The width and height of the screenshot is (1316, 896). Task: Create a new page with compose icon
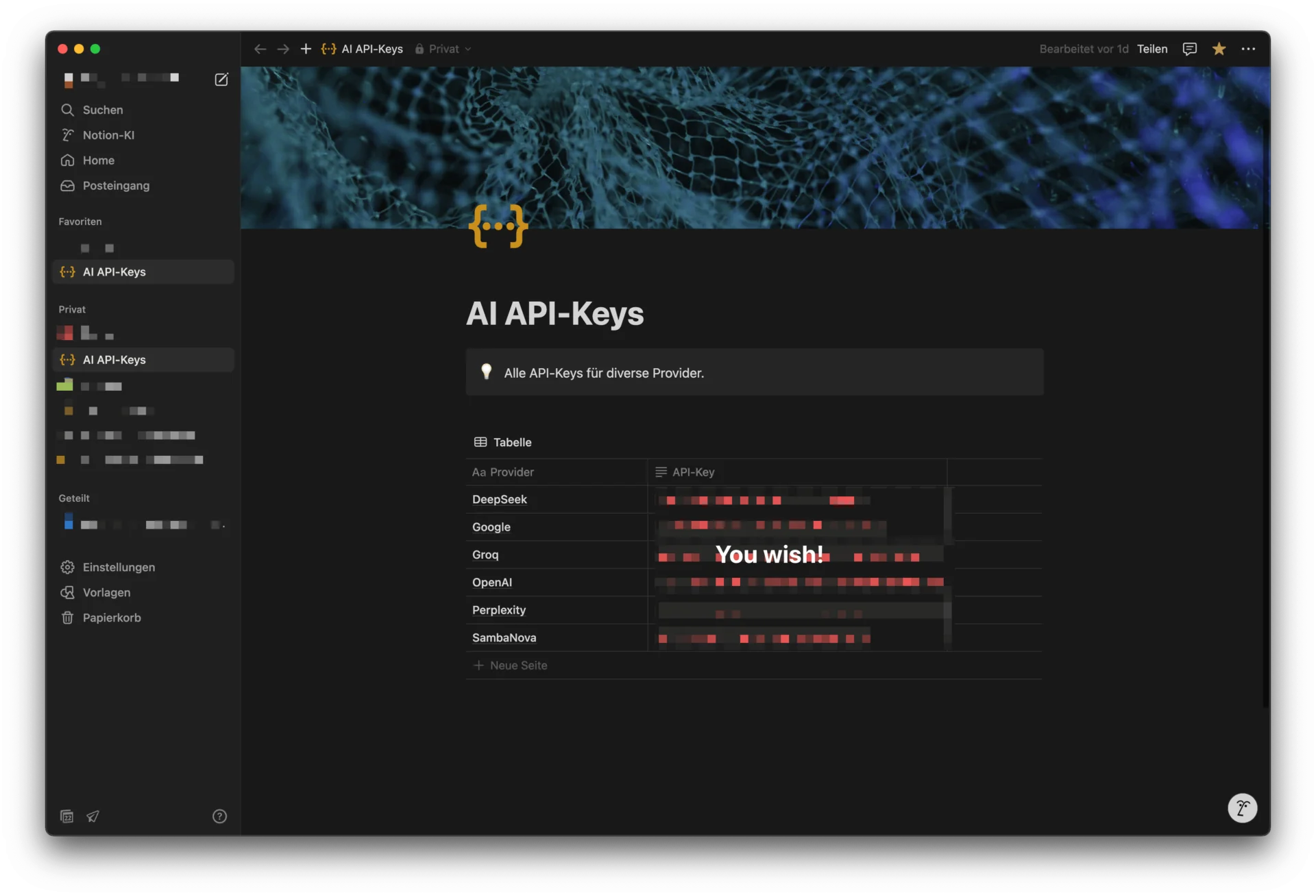(221, 80)
